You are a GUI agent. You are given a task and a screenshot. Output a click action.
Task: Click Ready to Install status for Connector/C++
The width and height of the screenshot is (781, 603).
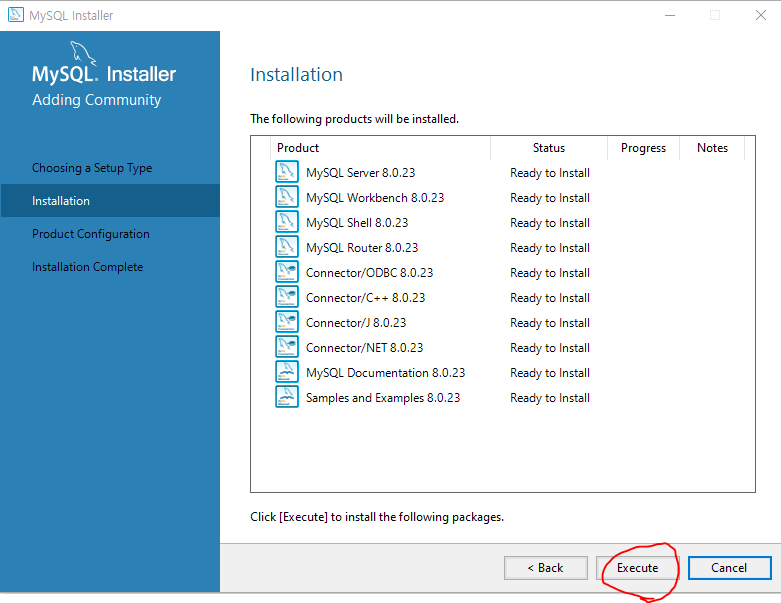coord(550,298)
